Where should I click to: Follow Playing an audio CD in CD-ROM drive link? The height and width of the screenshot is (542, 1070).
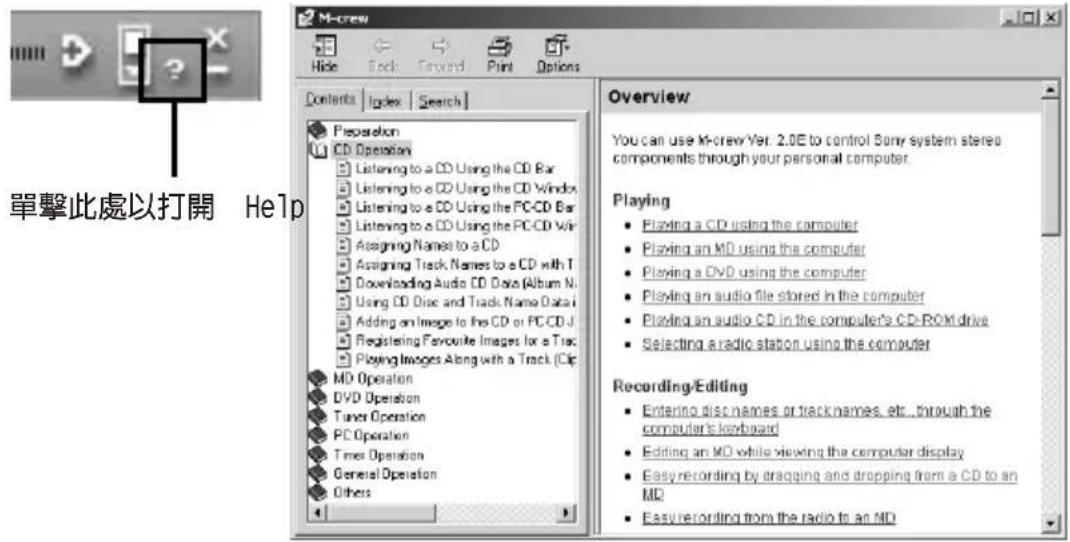click(x=815, y=319)
